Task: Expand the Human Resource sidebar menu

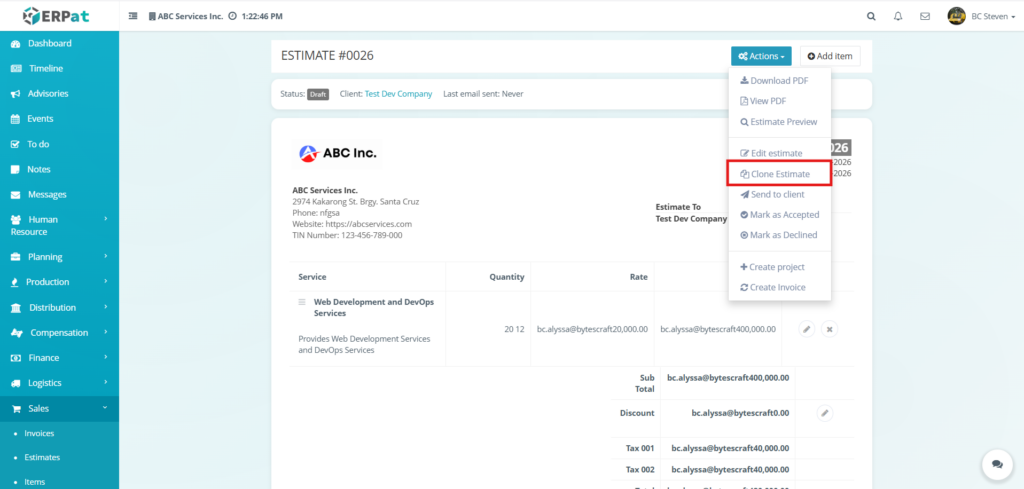Action: (58, 225)
